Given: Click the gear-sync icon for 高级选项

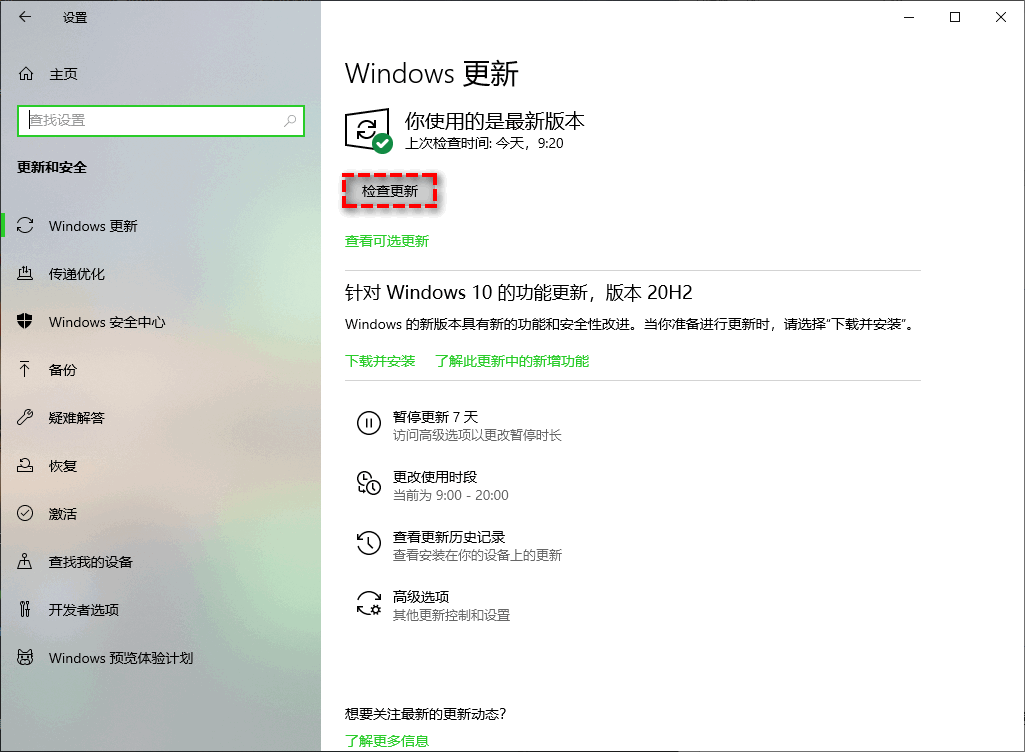Looking at the screenshot, I should coord(369,604).
